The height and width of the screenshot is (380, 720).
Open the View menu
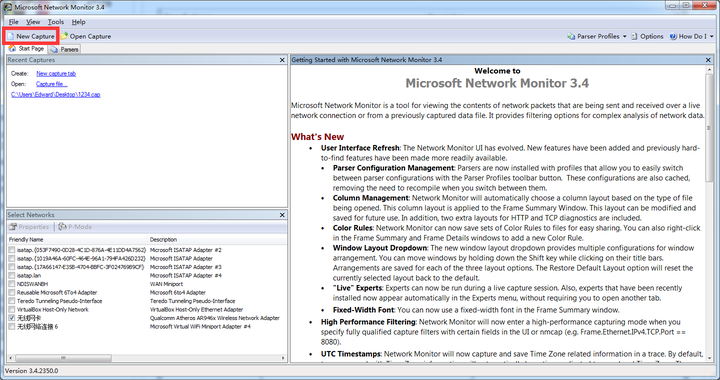click(x=33, y=22)
